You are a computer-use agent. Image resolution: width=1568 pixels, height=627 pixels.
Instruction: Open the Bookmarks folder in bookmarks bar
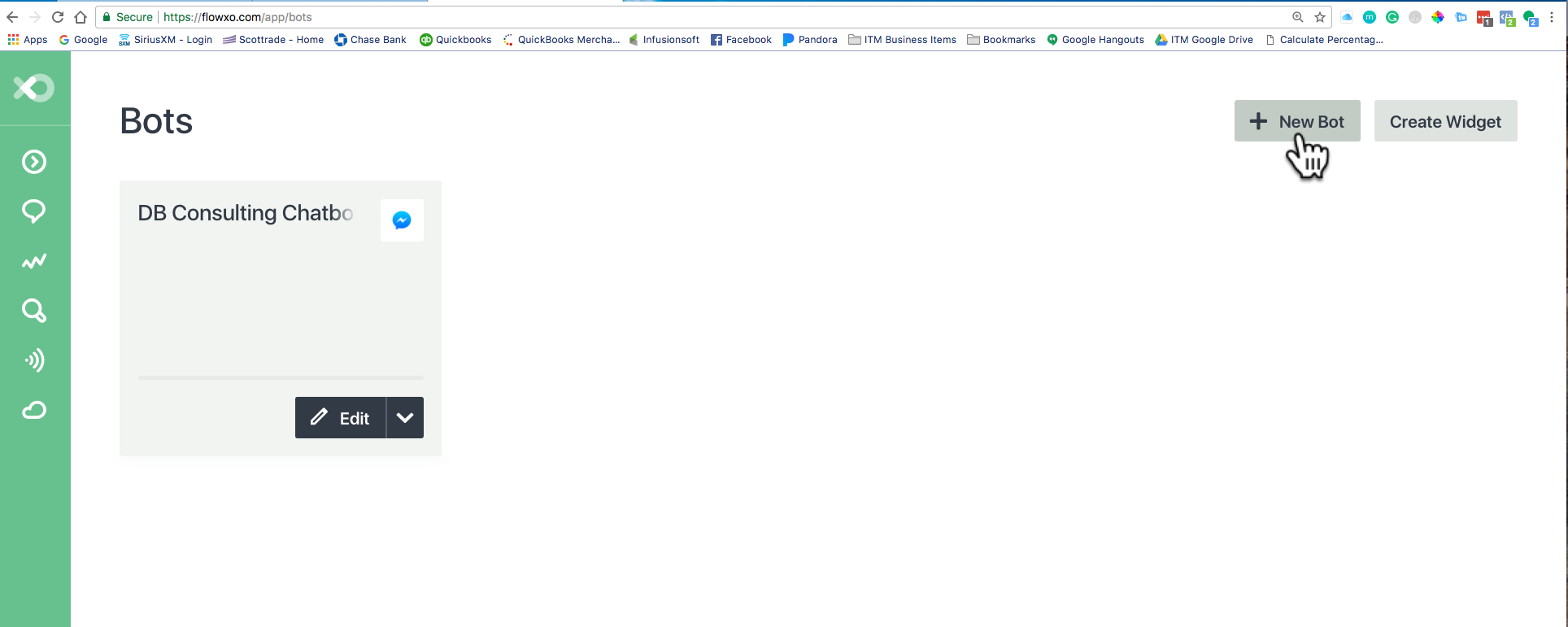click(x=1001, y=39)
